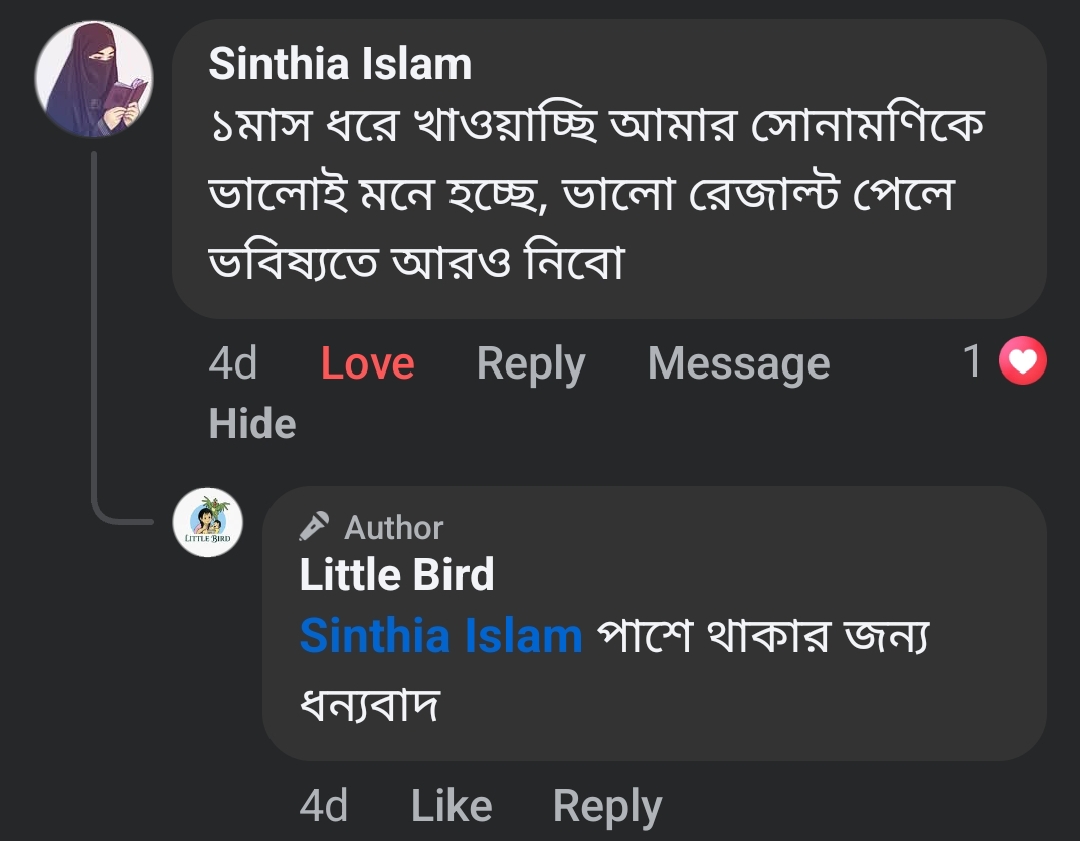Select Little Bird's Bengali thank-you text

coord(762,637)
